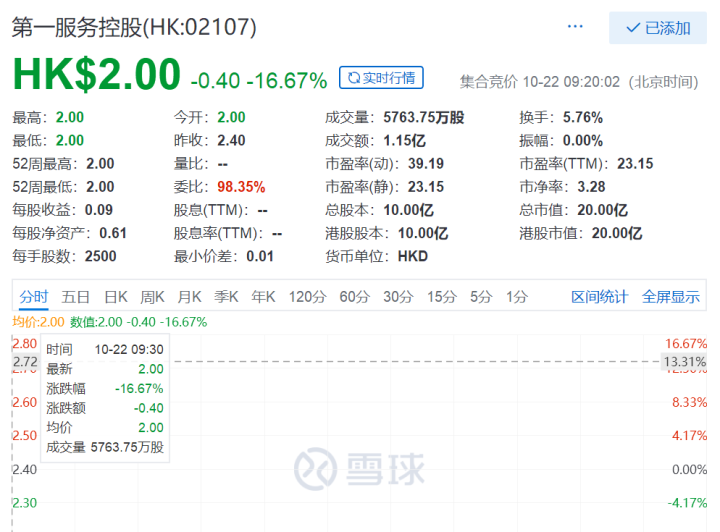Click the 成交额 1.15亿 value
720x532 pixels.
pyautogui.click(x=405, y=140)
